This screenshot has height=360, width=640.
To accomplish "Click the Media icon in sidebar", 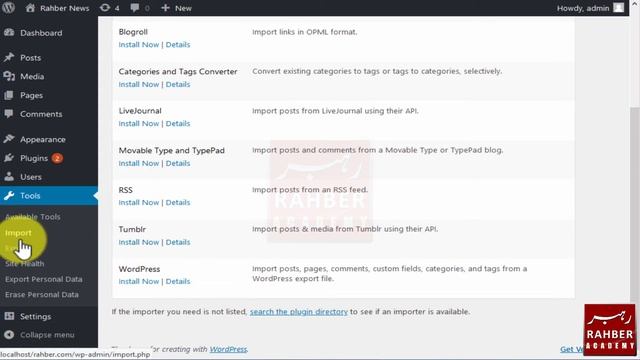I will tap(9, 76).
